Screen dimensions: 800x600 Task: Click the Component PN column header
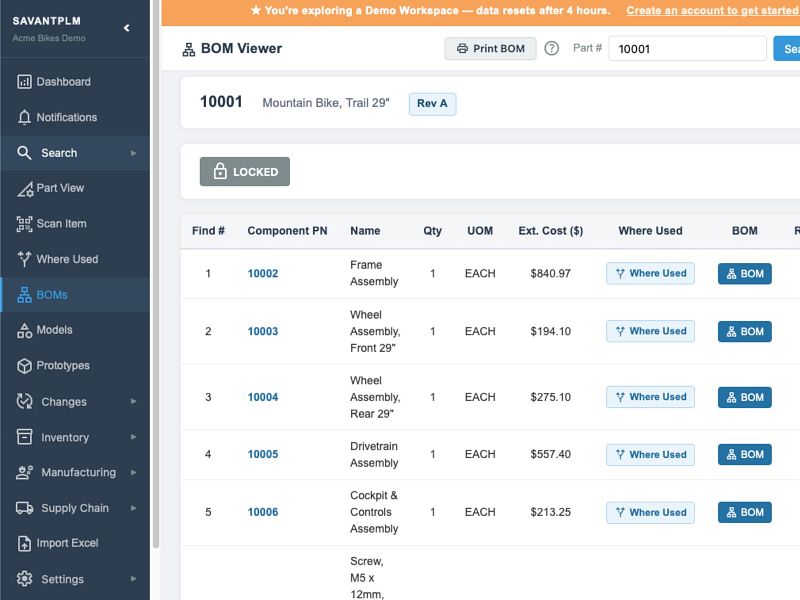coord(287,231)
